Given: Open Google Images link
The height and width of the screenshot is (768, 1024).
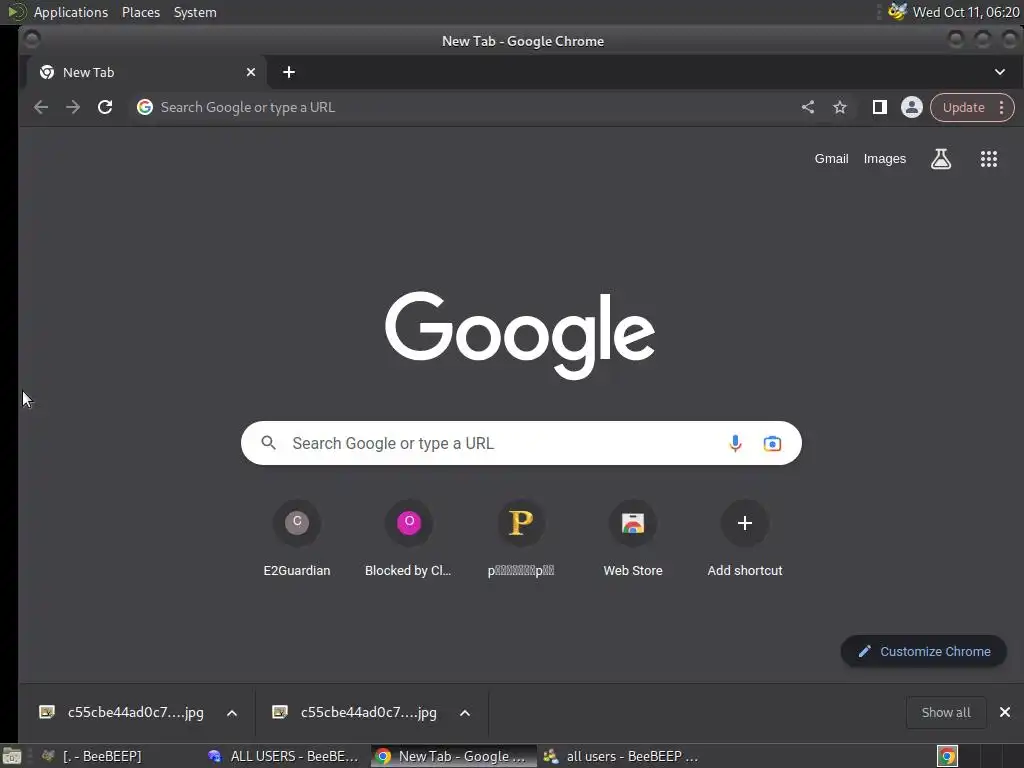Looking at the screenshot, I should pyautogui.click(x=884, y=159).
